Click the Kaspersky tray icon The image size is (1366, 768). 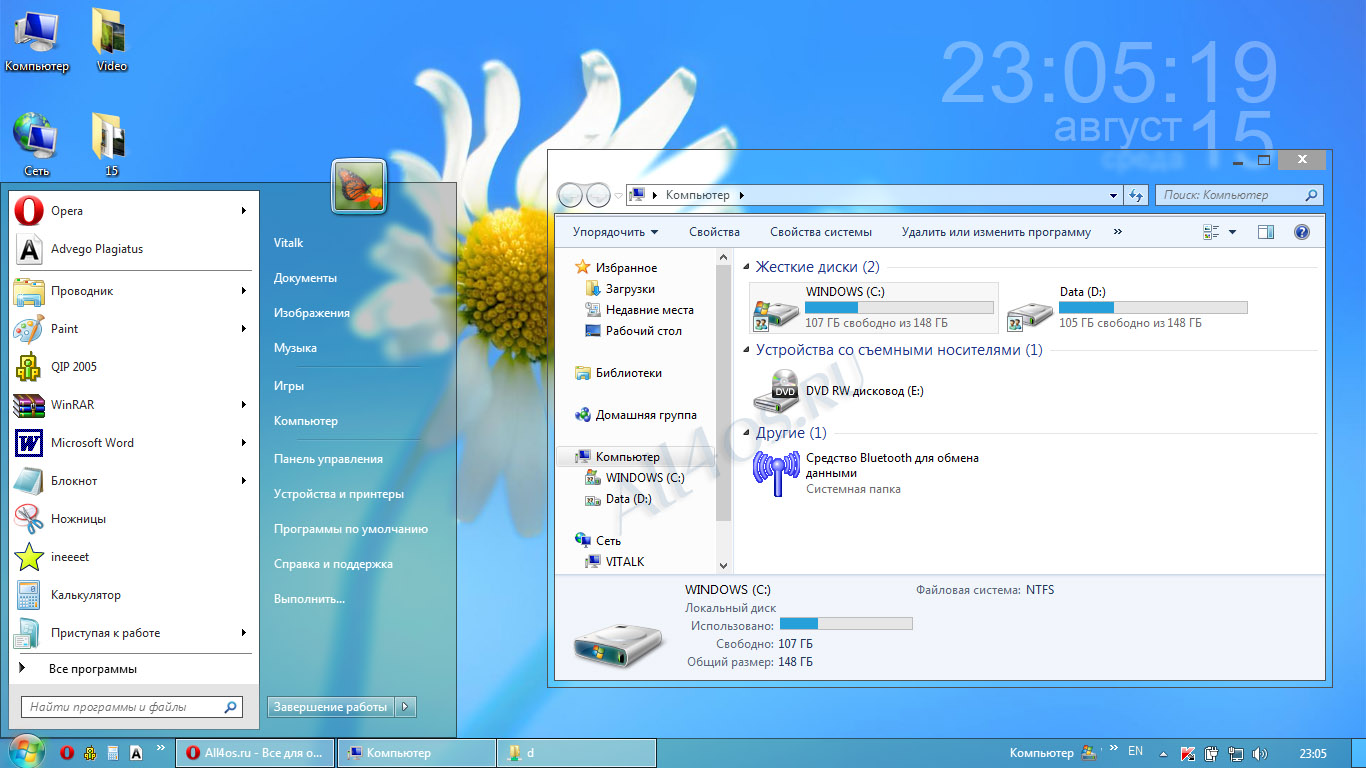pos(1188,753)
